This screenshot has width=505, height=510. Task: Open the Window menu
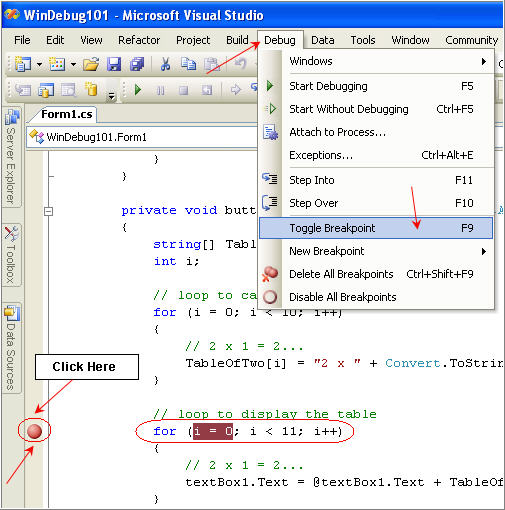[410, 40]
